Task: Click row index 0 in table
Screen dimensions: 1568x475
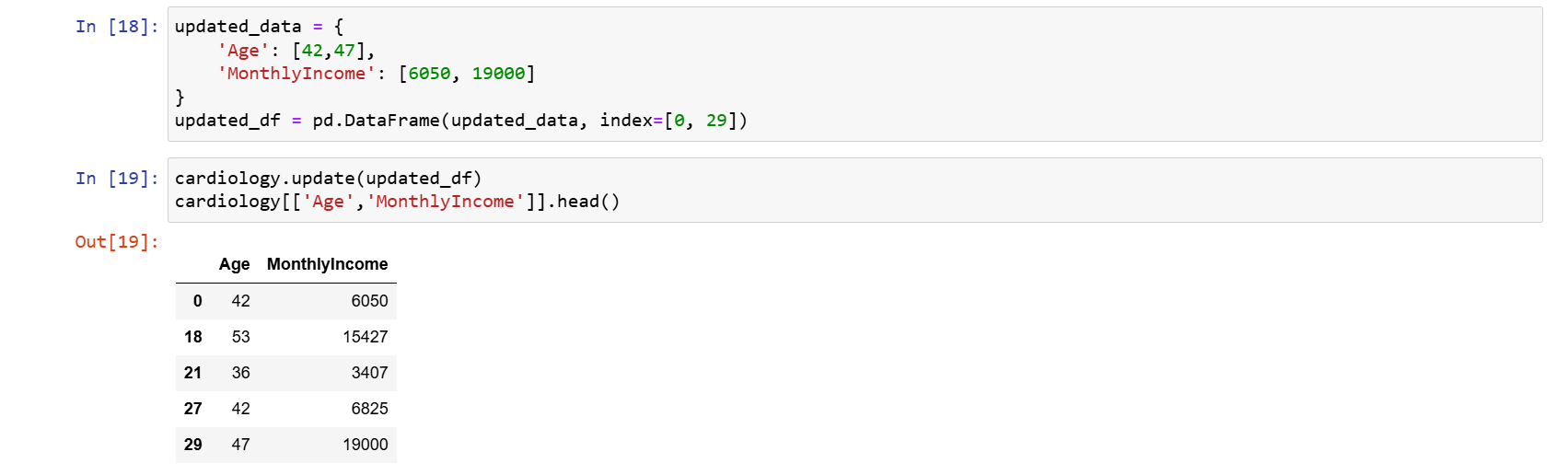Action: point(197,301)
